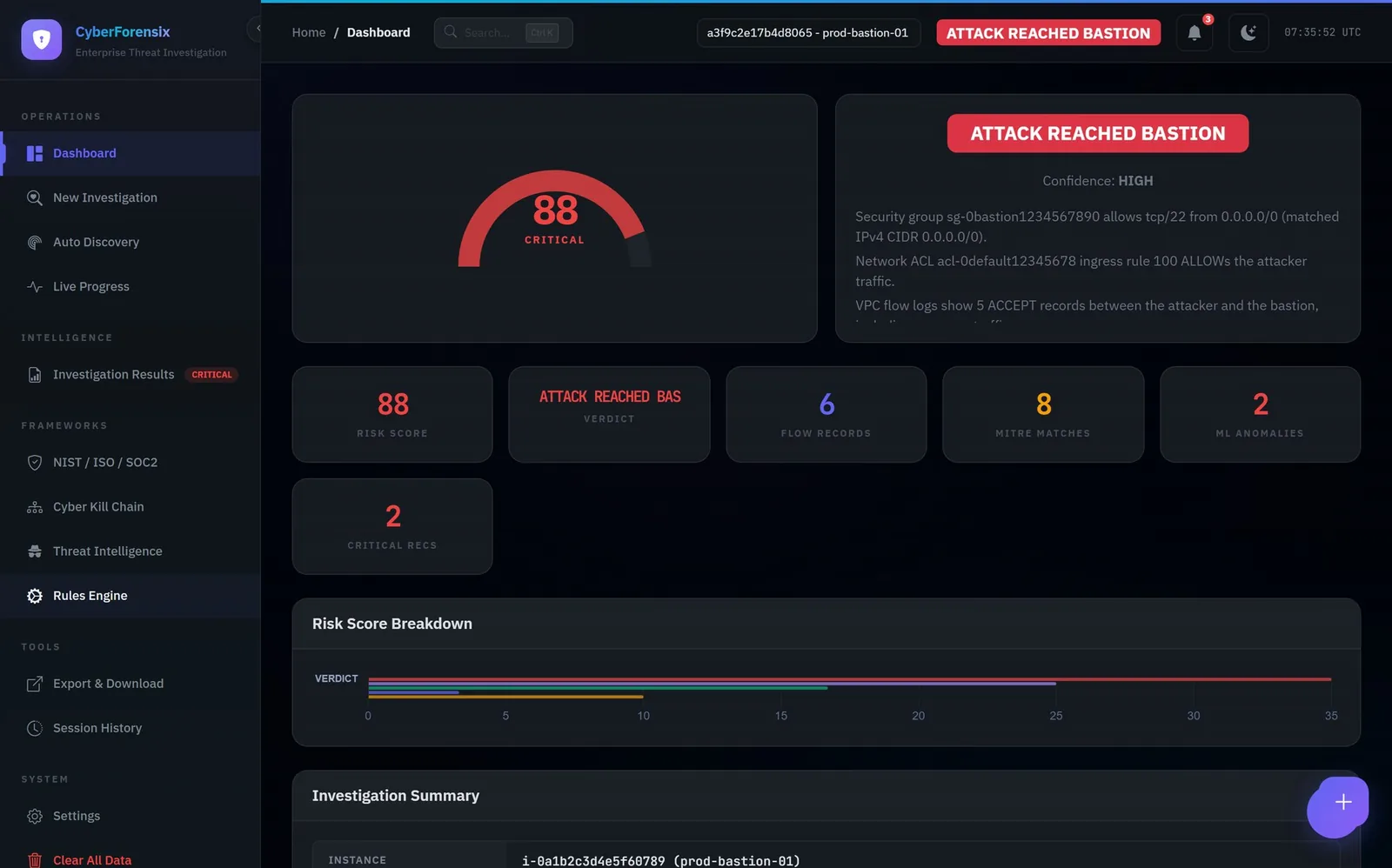Click the 07:35:52 UTC clock
This screenshot has height=868, width=1392.
click(x=1322, y=32)
